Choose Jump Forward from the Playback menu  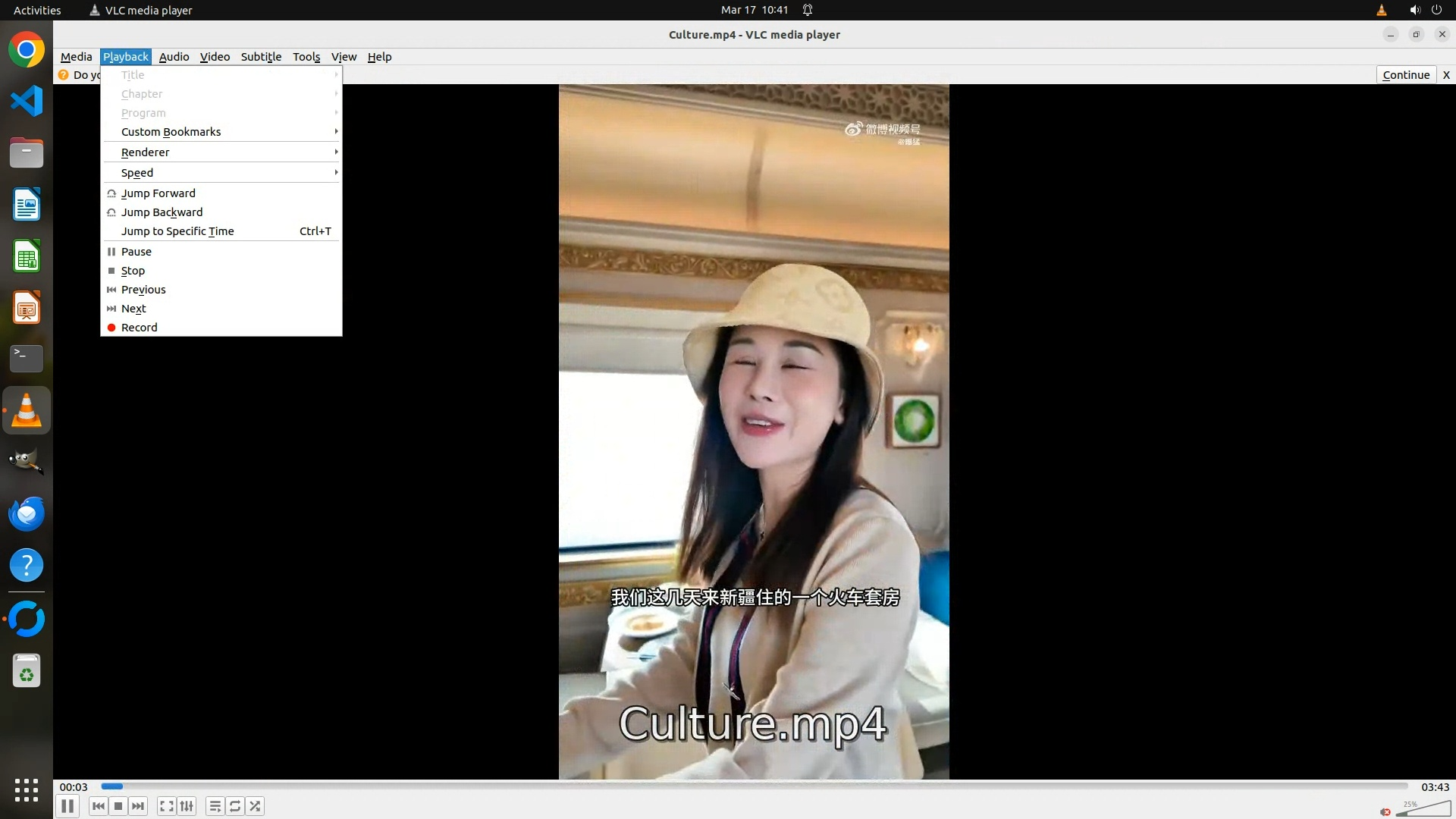158,193
